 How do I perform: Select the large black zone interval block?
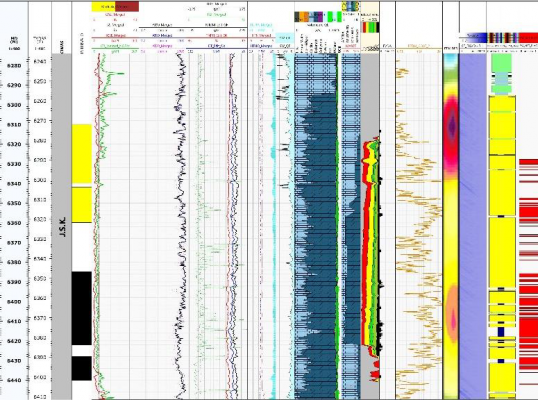(82, 308)
